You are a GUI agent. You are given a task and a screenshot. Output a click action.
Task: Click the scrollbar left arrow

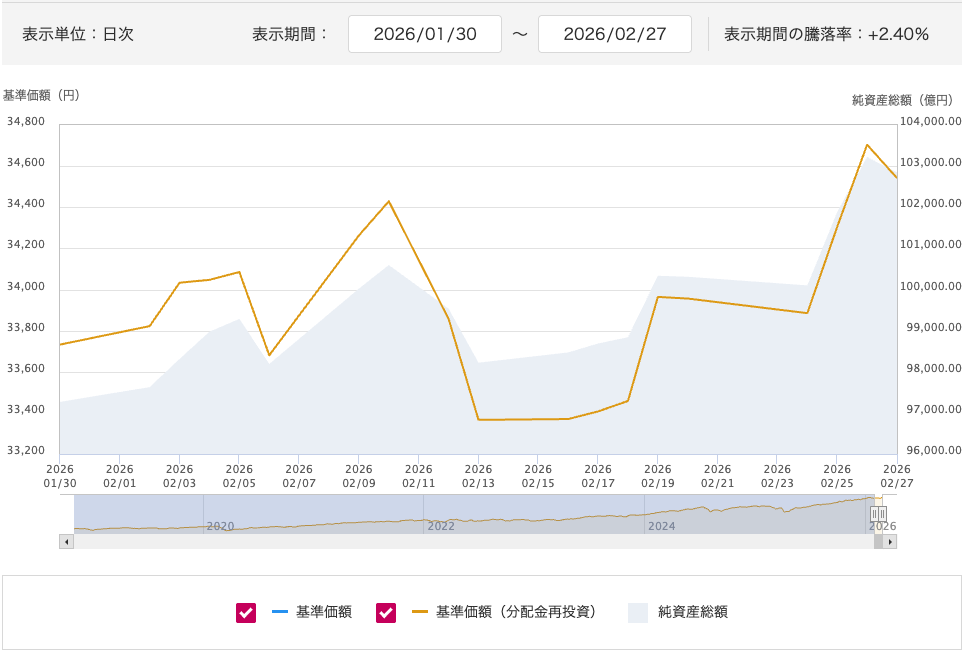tap(67, 541)
